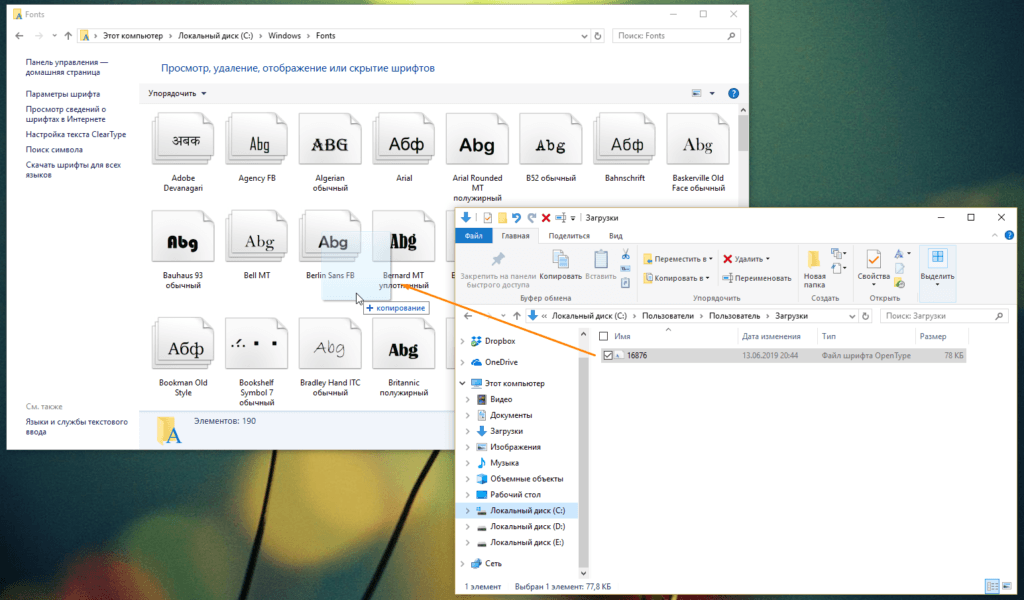Click the blue help icon in Downloads ribbon

[1009, 235]
